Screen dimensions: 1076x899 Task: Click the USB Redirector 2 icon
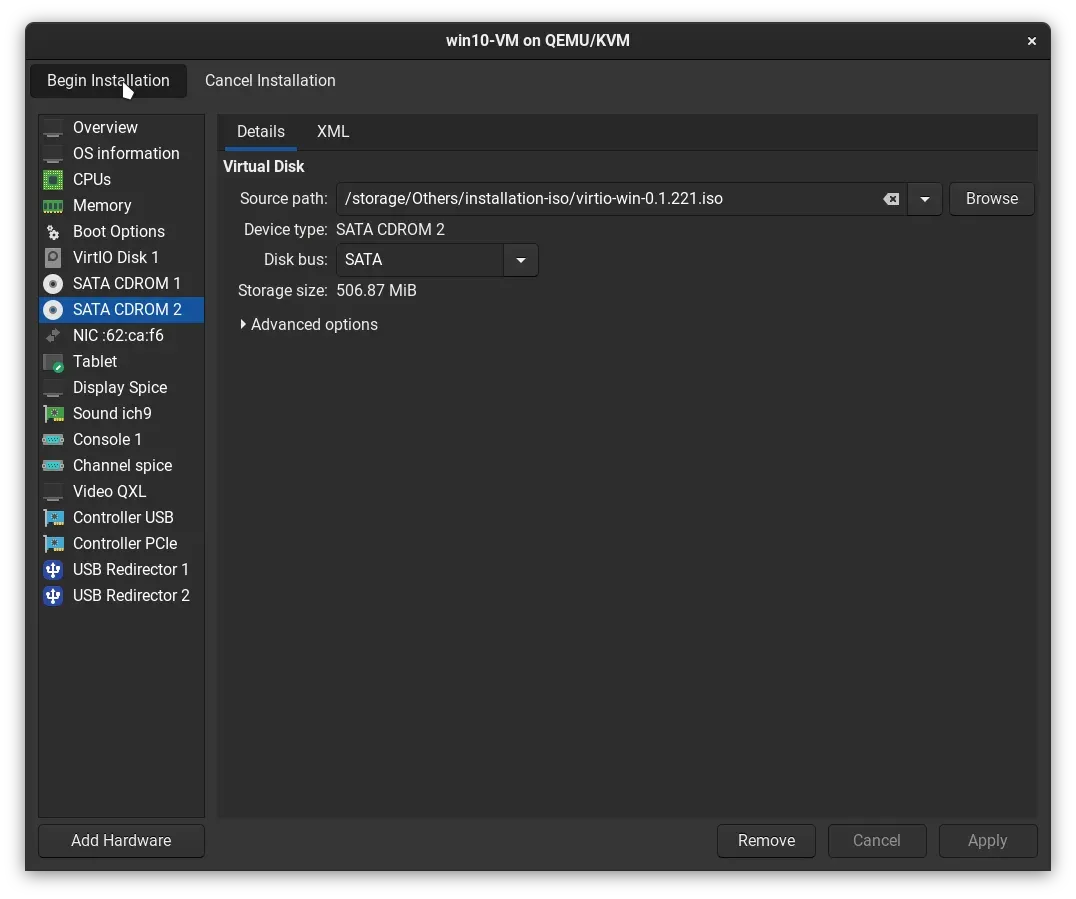[x=53, y=596]
